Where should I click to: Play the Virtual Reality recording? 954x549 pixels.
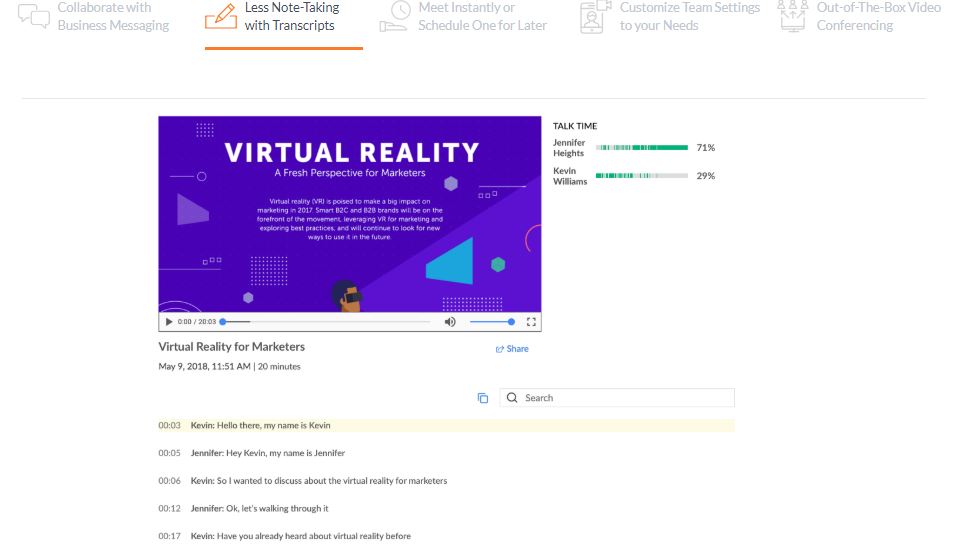(169, 321)
